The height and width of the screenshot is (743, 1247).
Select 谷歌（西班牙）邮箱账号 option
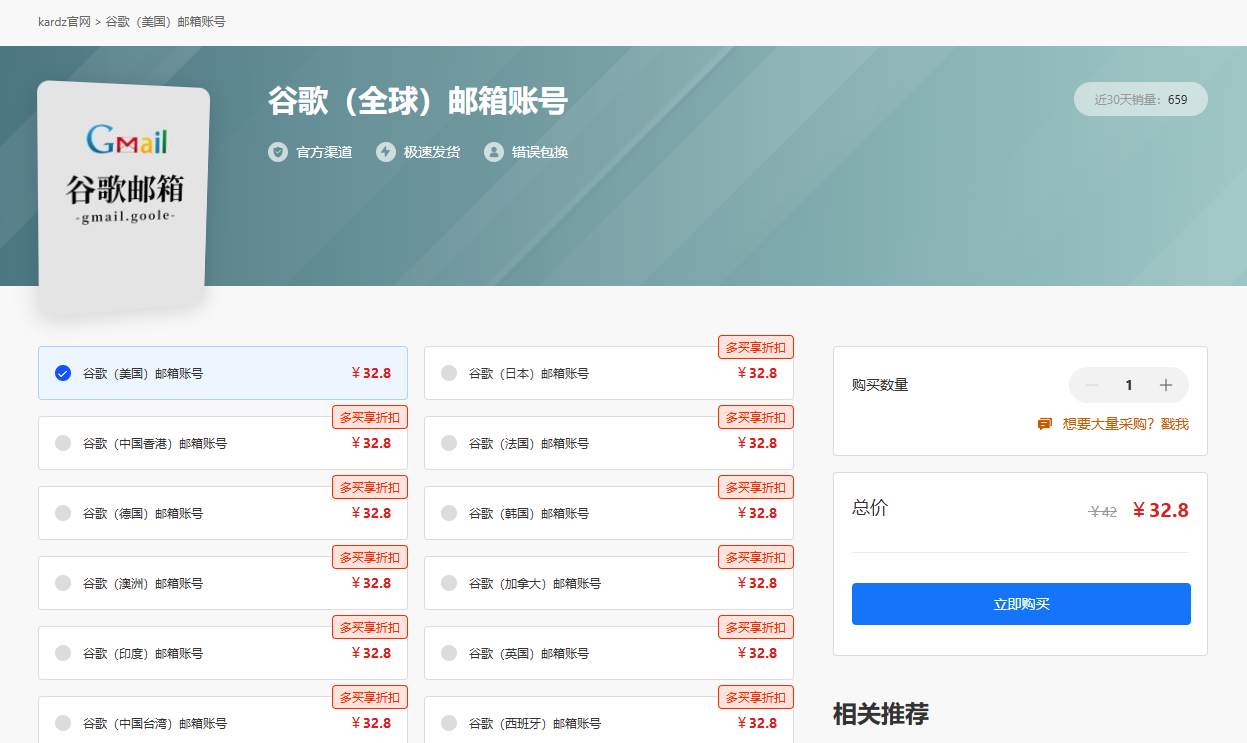point(609,720)
